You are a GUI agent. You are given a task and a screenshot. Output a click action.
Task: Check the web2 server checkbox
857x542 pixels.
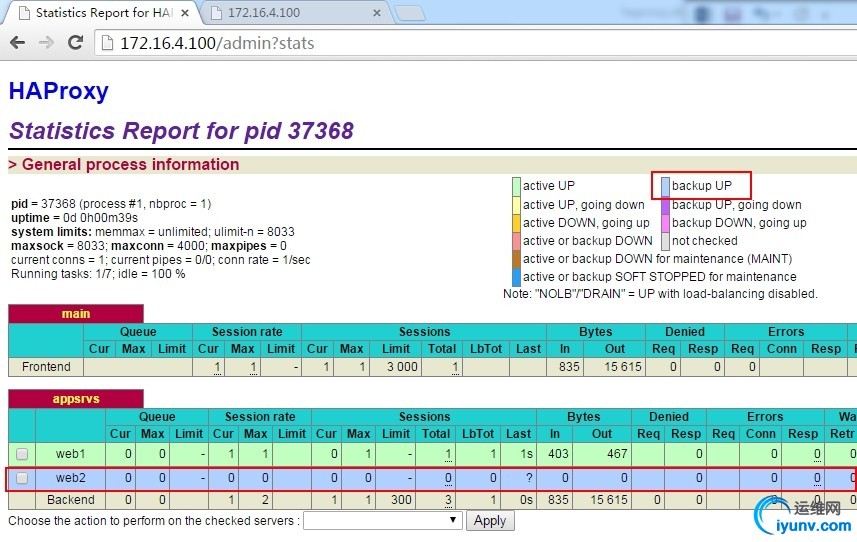point(22,478)
